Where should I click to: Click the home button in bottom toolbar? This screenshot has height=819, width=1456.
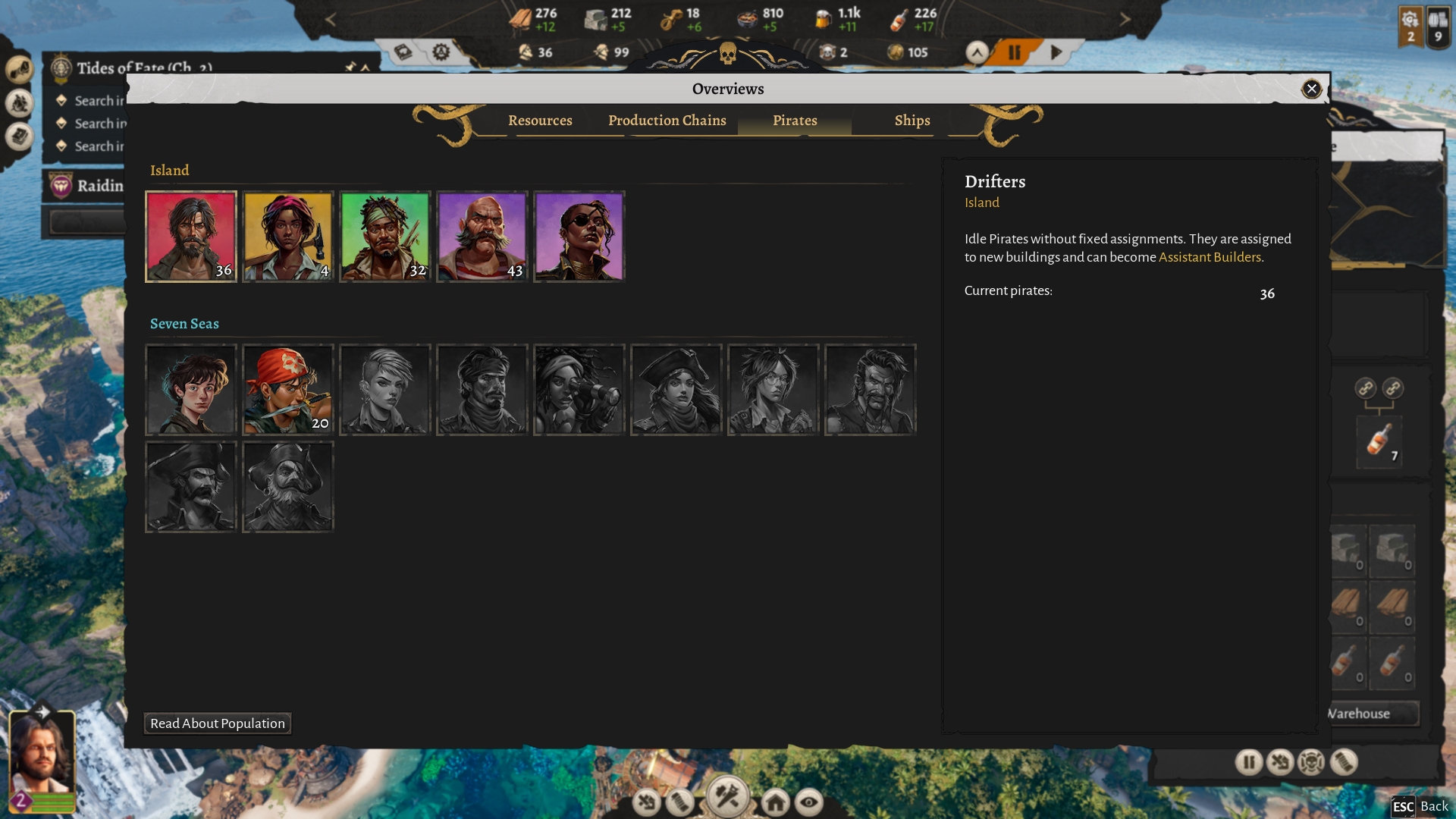(x=776, y=802)
